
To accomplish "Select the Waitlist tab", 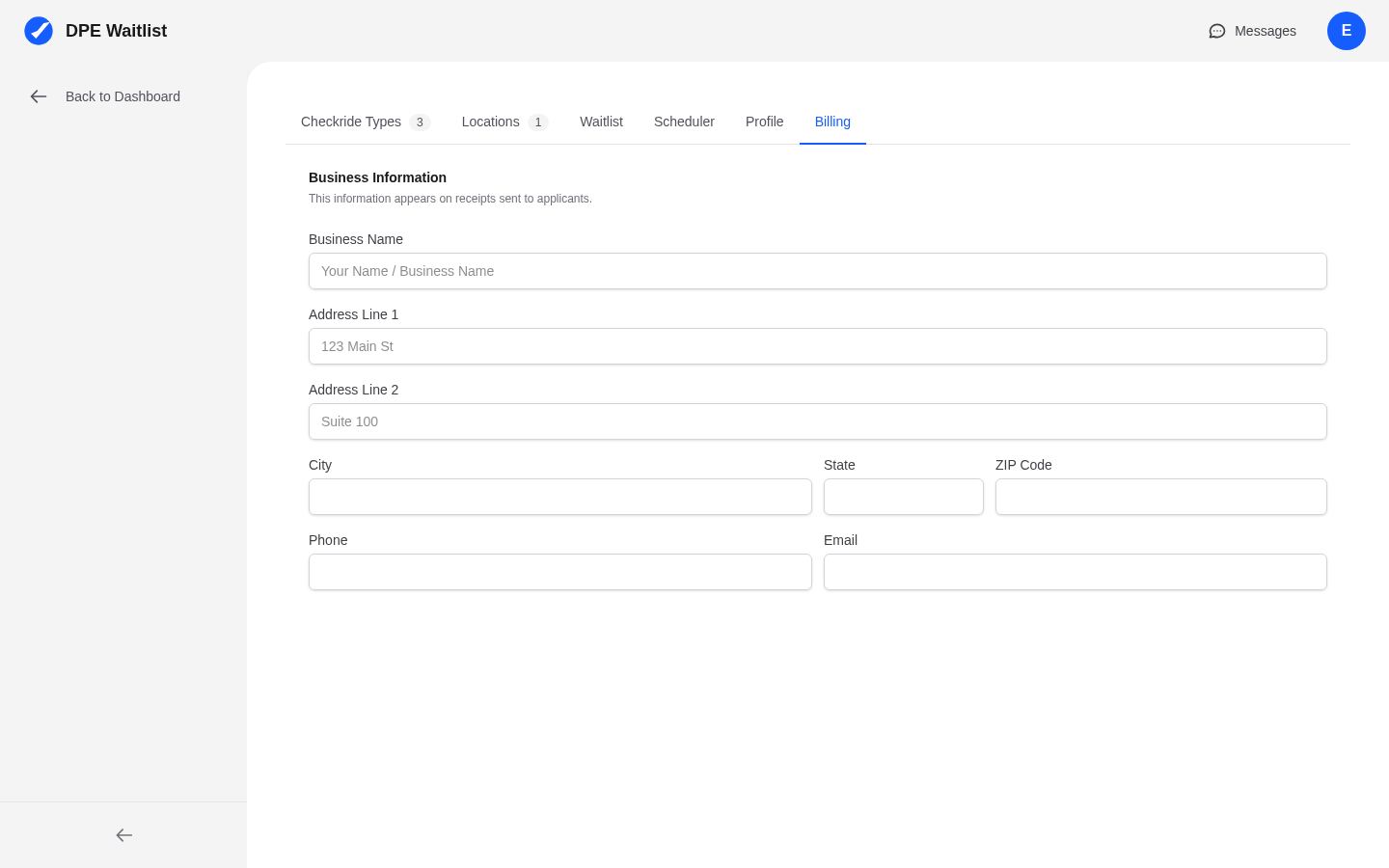I will click(x=601, y=122).
